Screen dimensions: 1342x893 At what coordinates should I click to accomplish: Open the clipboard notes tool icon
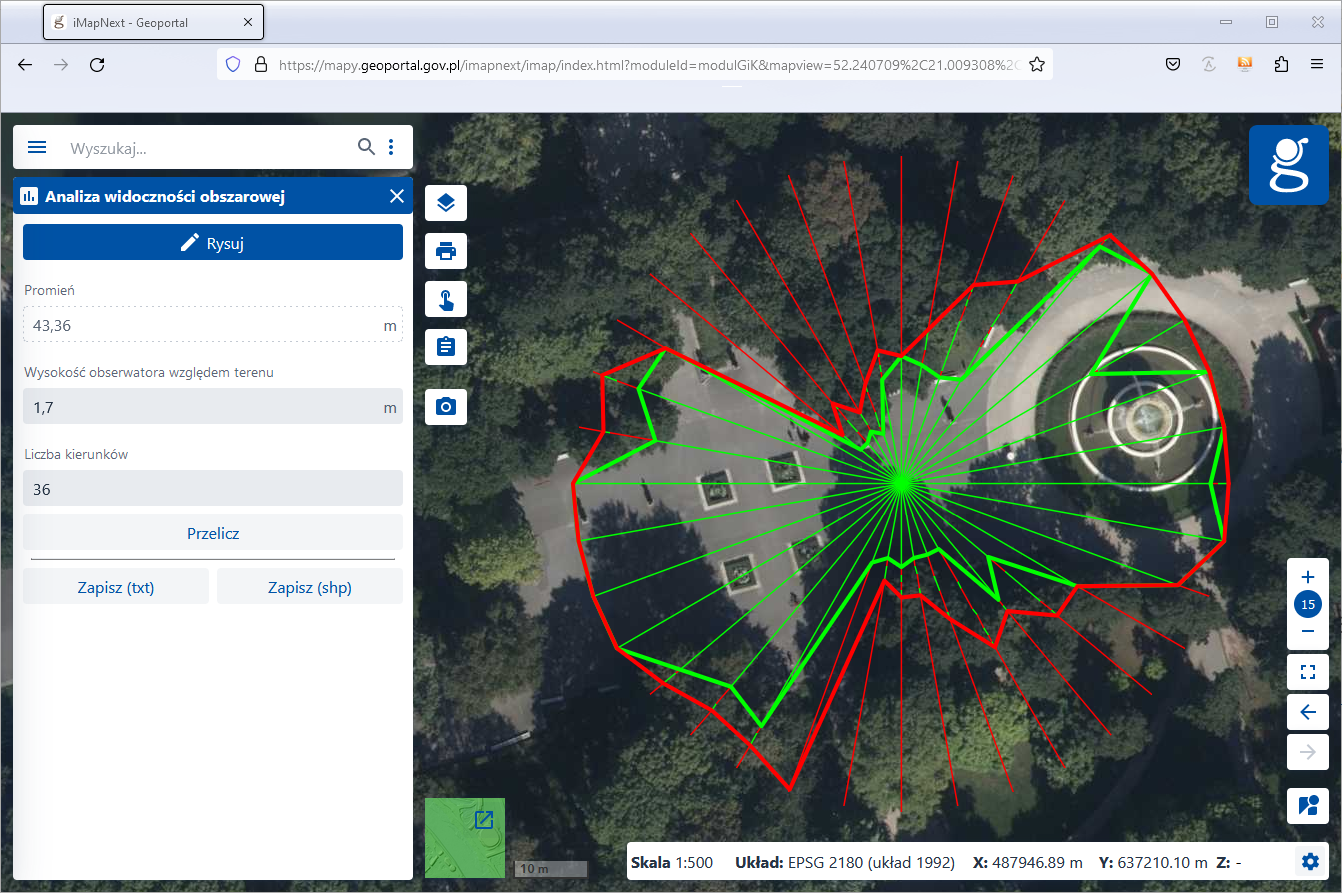(x=446, y=347)
